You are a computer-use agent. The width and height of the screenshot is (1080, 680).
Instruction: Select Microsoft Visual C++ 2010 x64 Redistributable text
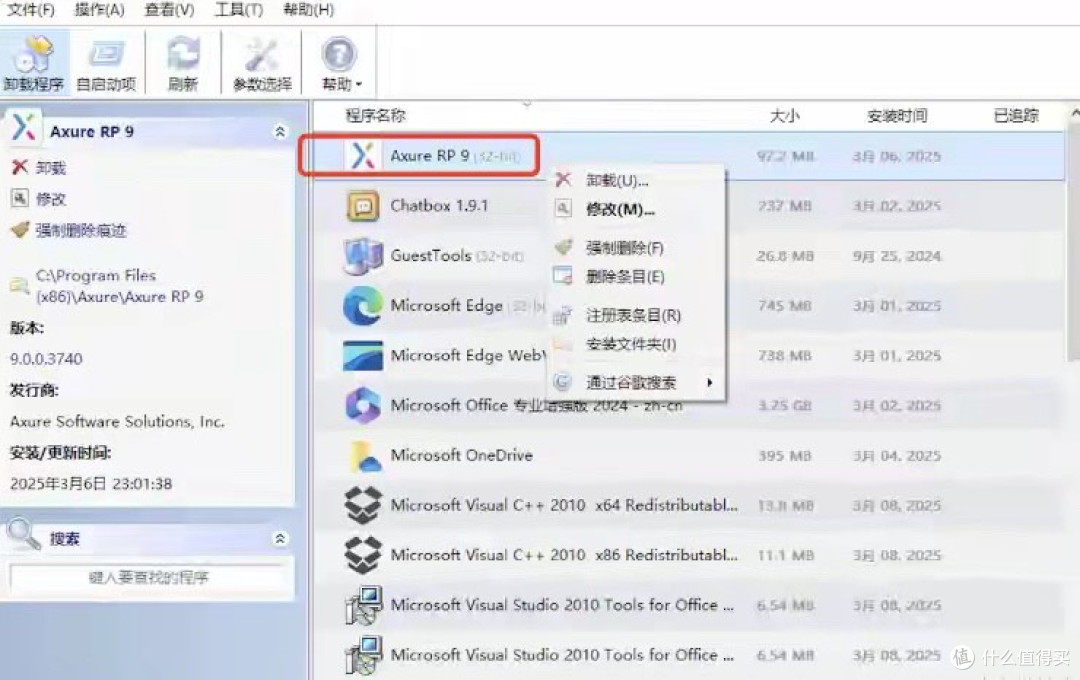coord(564,505)
